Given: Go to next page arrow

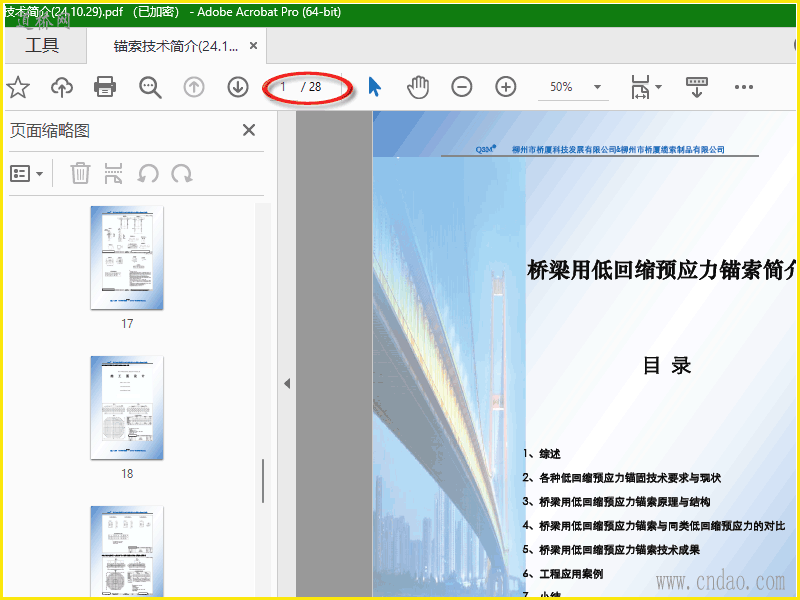Looking at the screenshot, I should coord(238,87).
